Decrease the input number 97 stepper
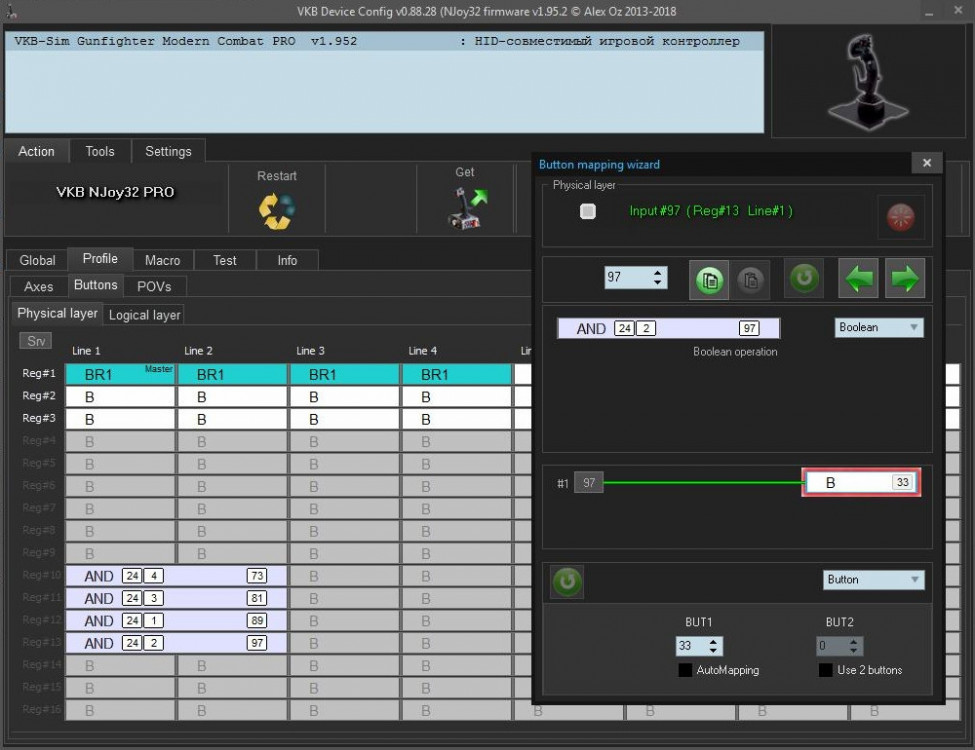The image size is (975, 750). coord(658,283)
